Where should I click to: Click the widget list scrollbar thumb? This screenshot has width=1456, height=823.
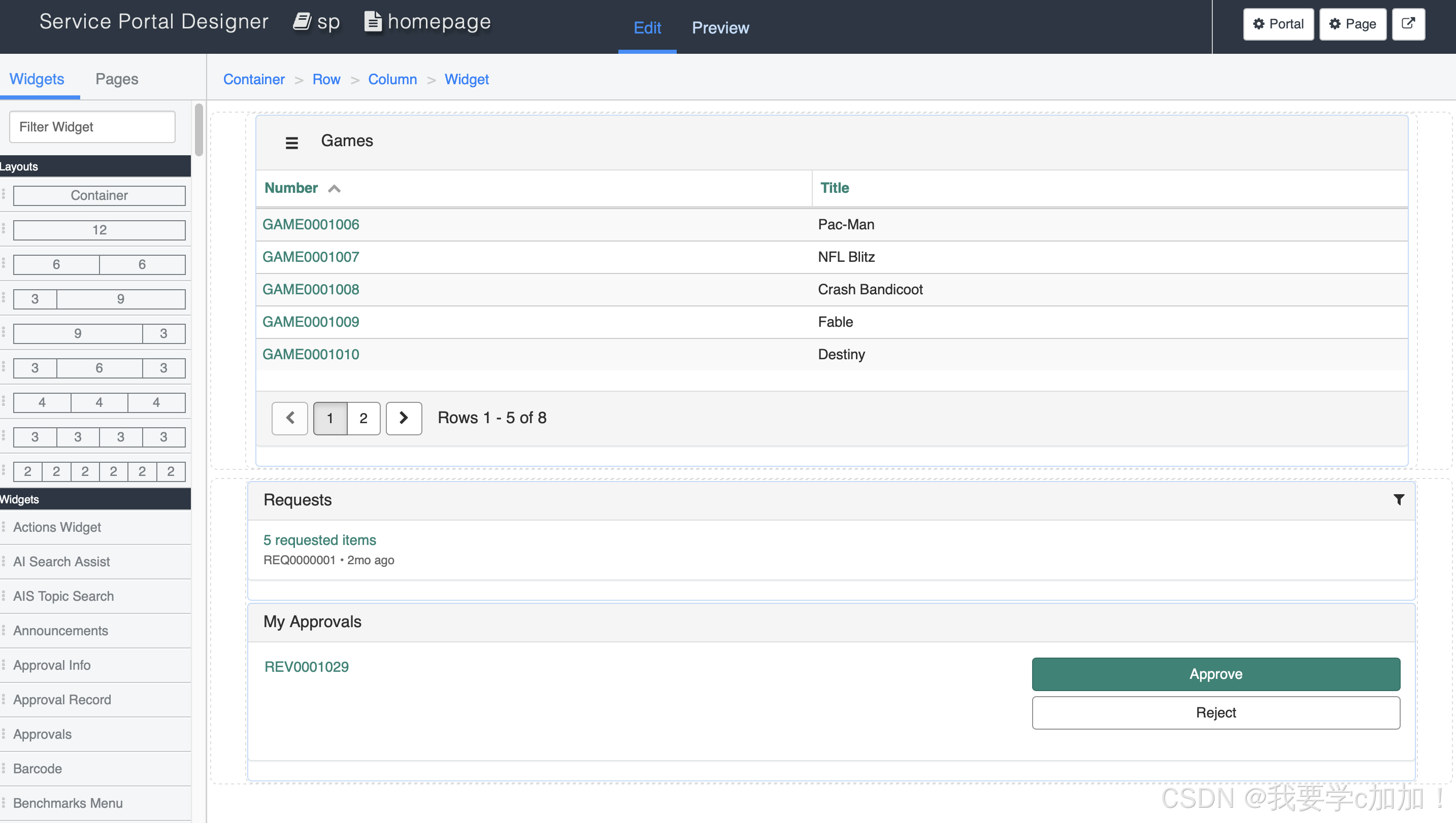pyautogui.click(x=198, y=130)
